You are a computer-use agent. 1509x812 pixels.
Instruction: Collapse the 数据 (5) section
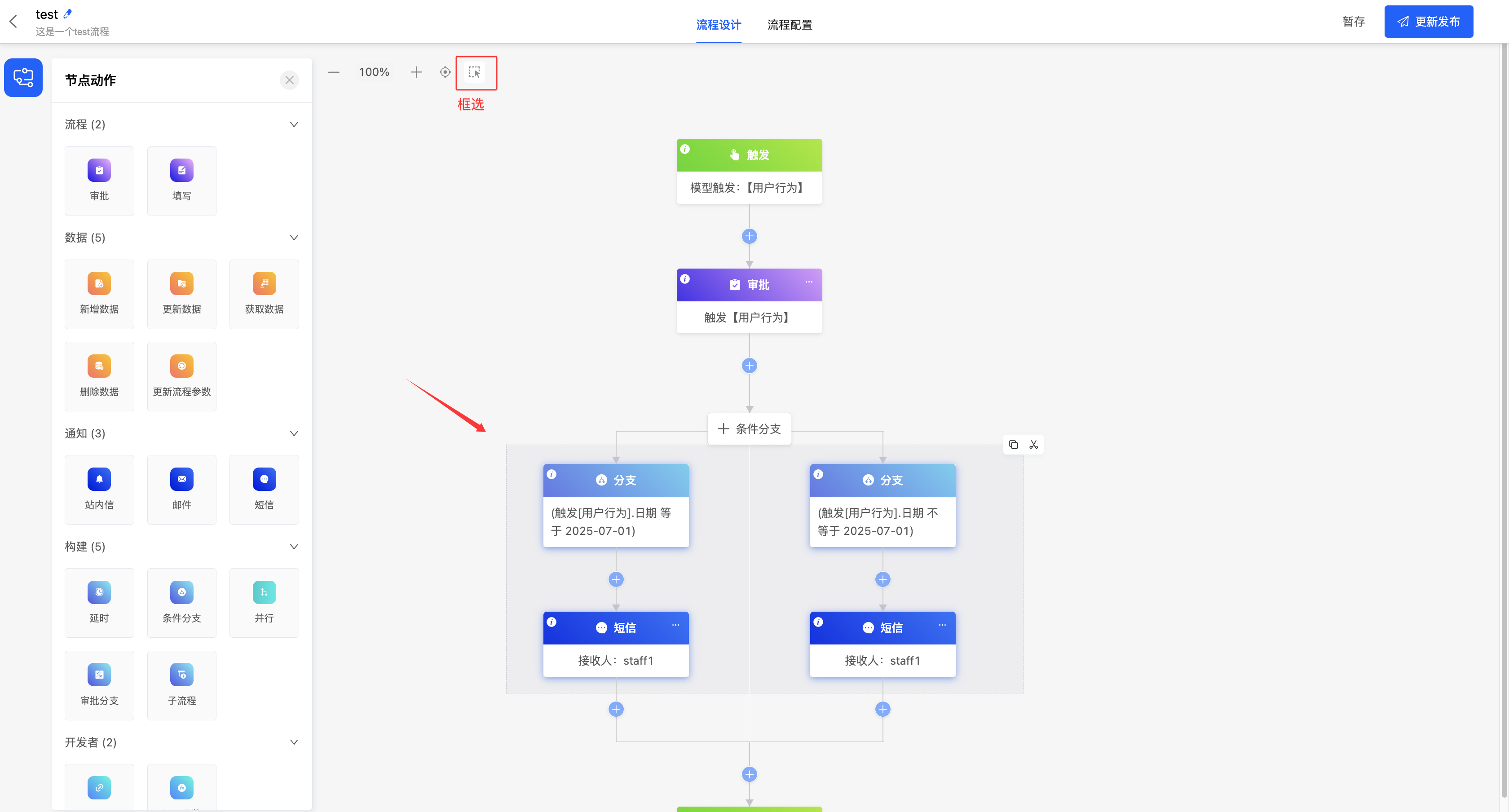[x=294, y=237]
